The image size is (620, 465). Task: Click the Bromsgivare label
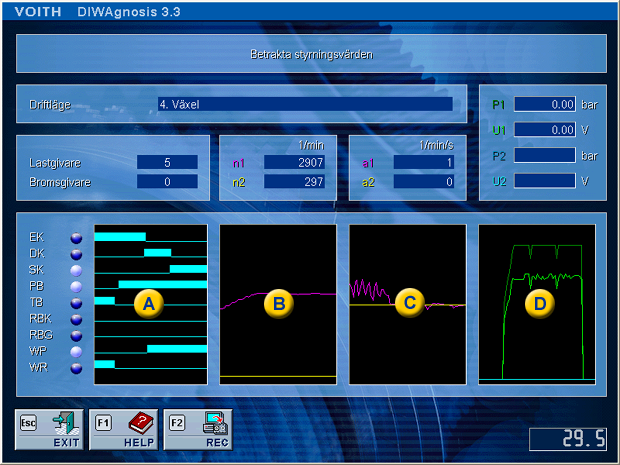click(60, 182)
